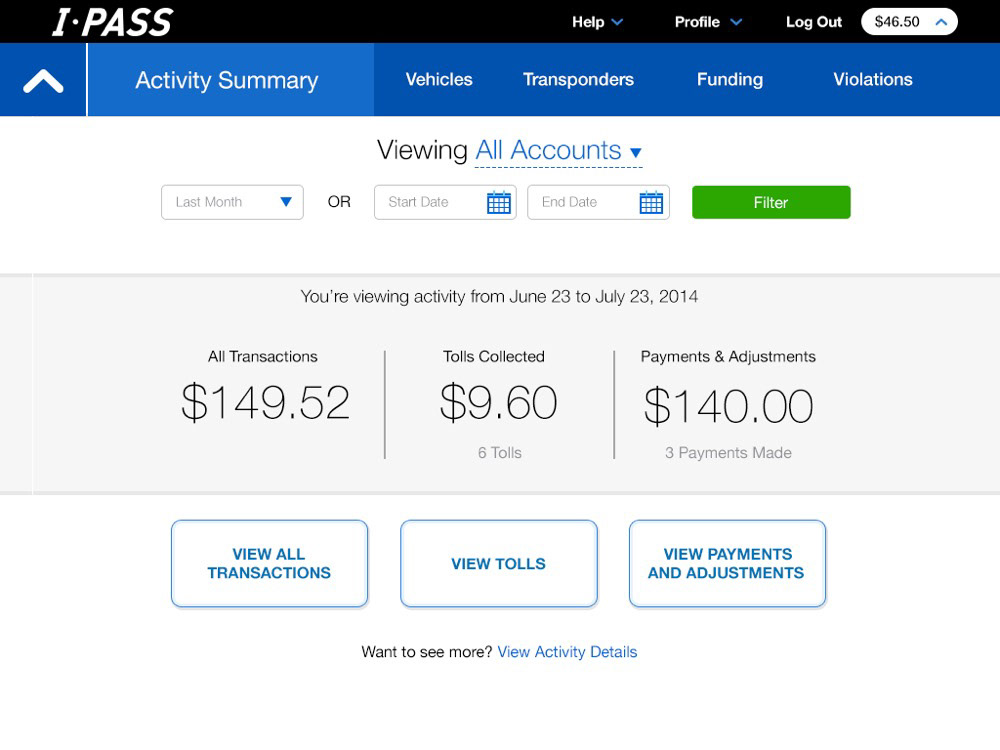Switch to the Activity Summary tab
1000x750 pixels.
tap(230, 80)
